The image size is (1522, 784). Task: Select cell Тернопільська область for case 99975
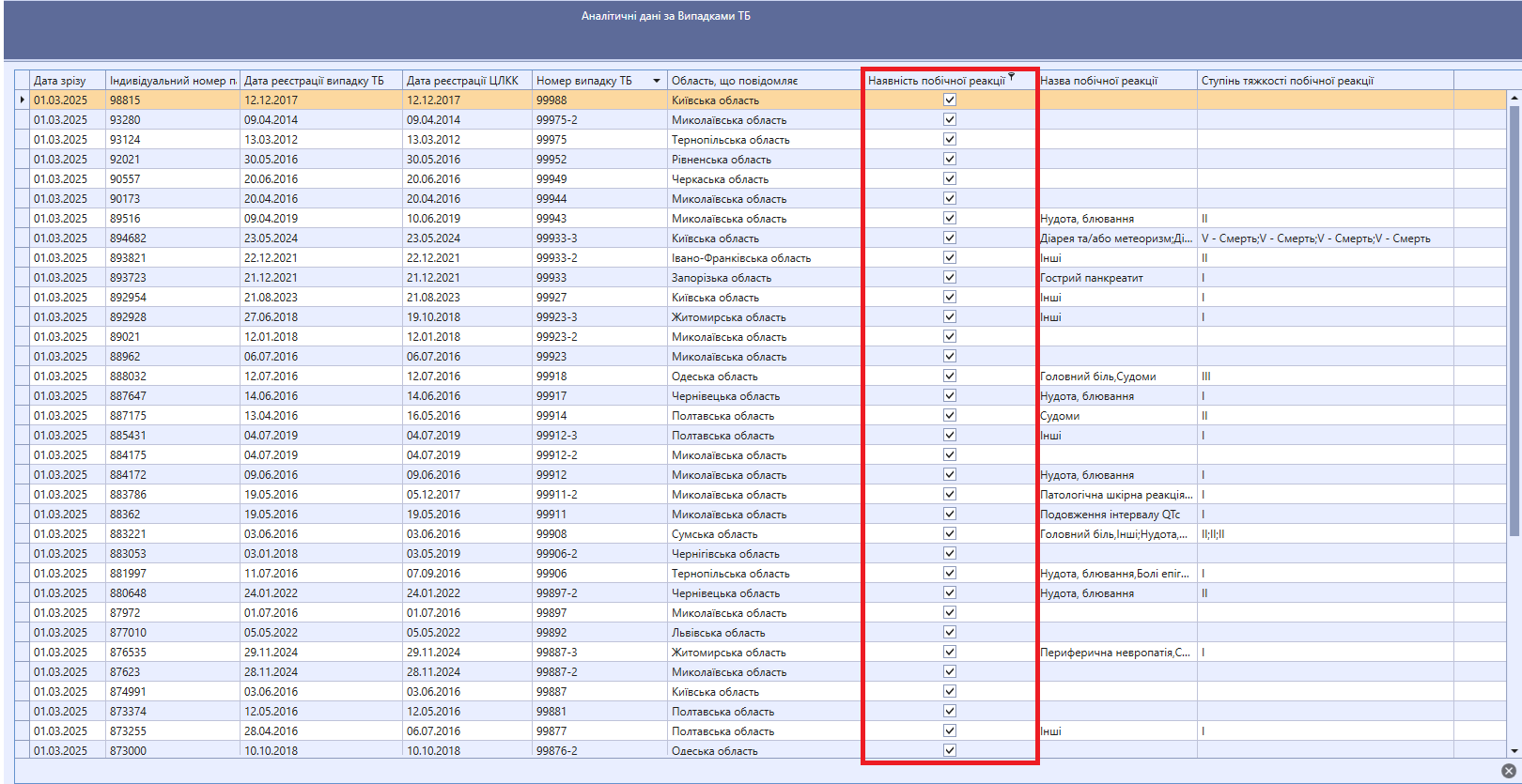(x=766, y=140)
